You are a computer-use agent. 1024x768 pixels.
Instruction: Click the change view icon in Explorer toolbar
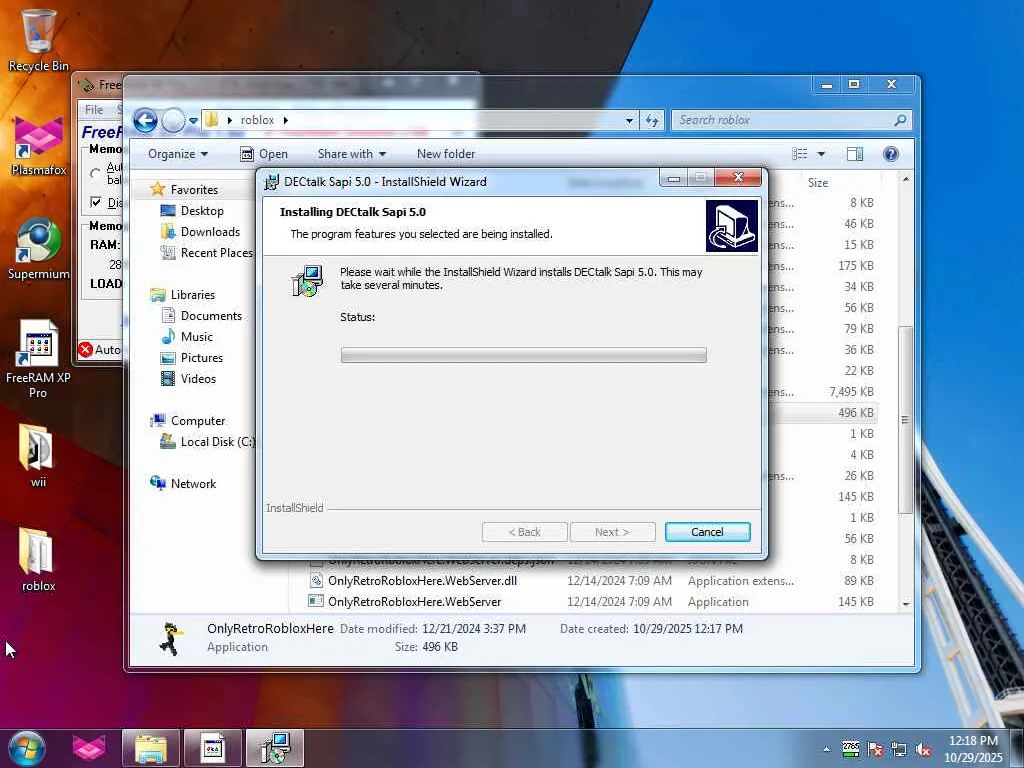point(800,154)
